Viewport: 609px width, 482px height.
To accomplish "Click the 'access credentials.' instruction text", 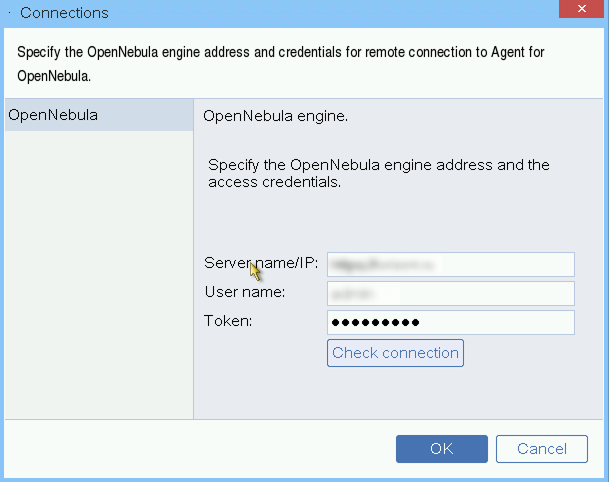I will click(275, 182).
